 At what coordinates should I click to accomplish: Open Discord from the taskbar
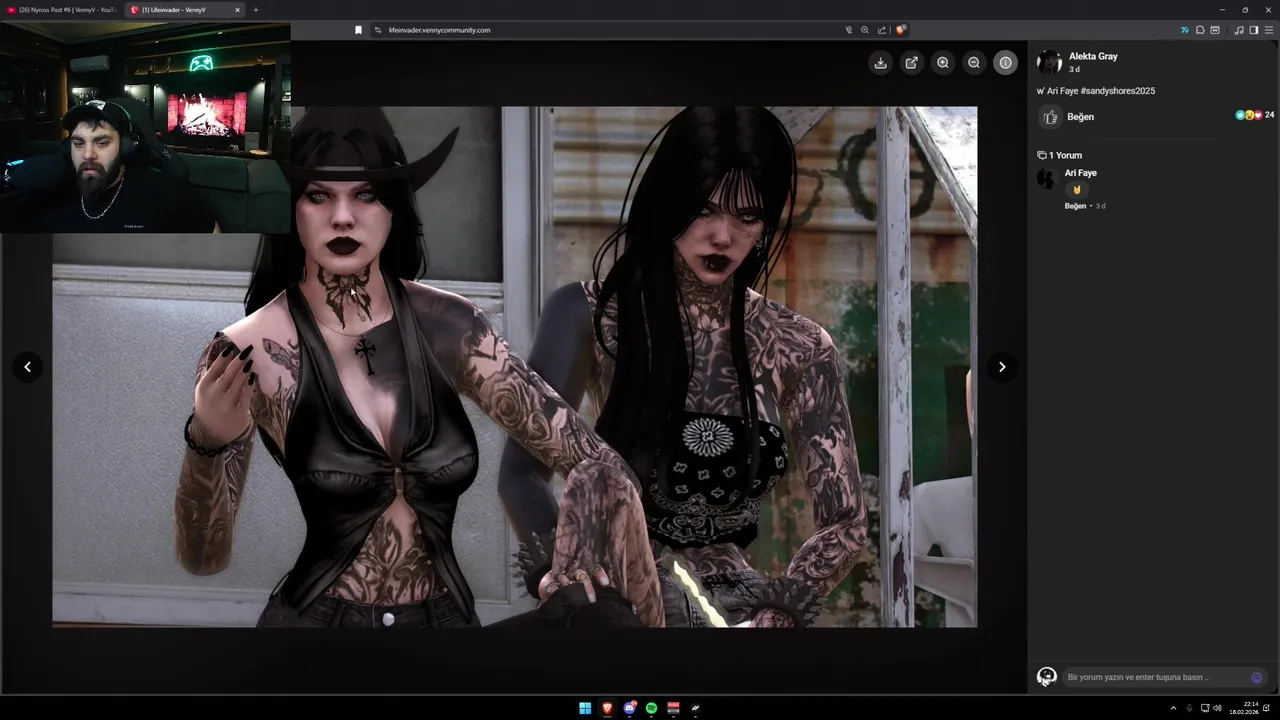[629, 708]
